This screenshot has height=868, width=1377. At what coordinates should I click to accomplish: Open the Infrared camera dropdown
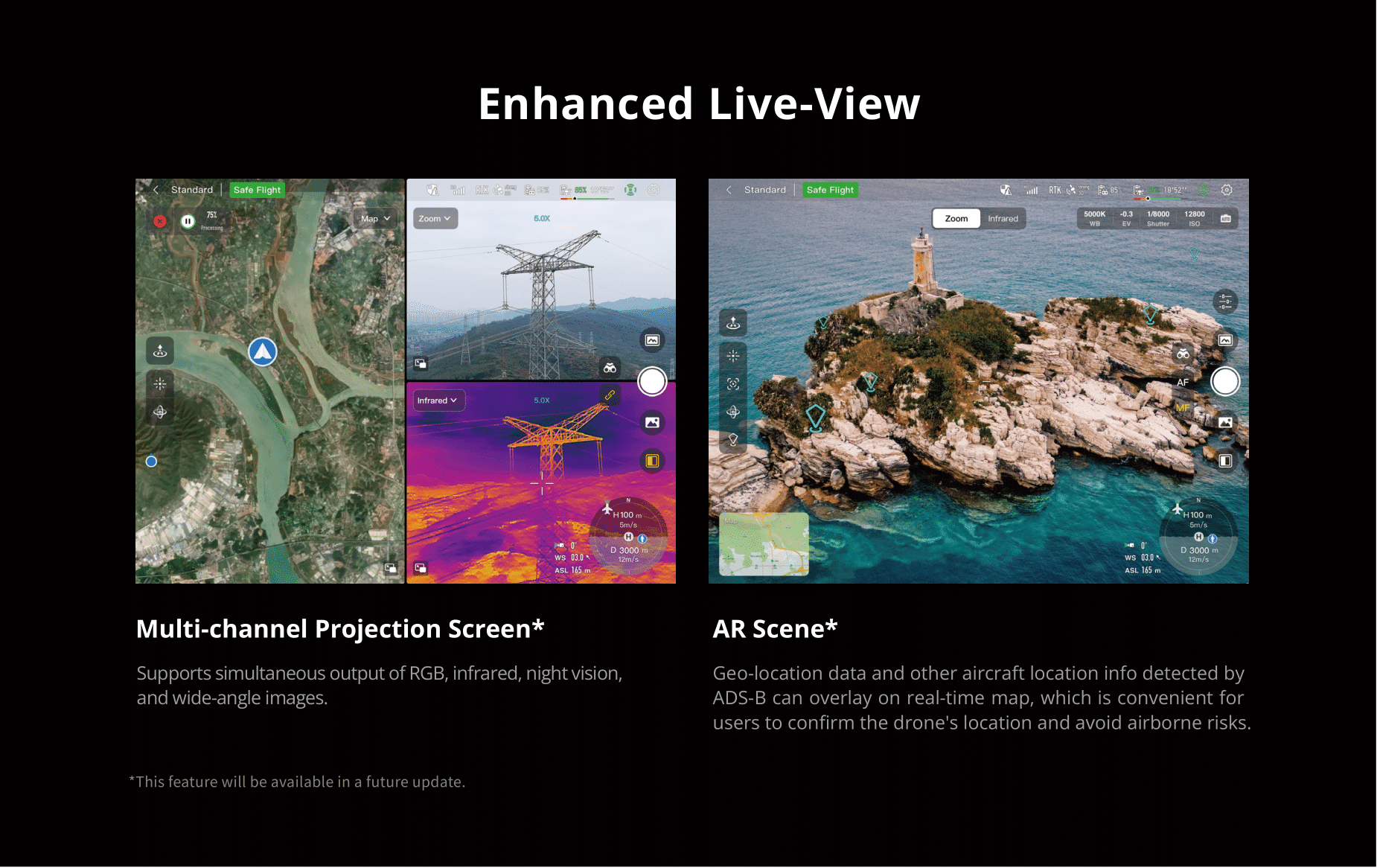tap(438, 401)
